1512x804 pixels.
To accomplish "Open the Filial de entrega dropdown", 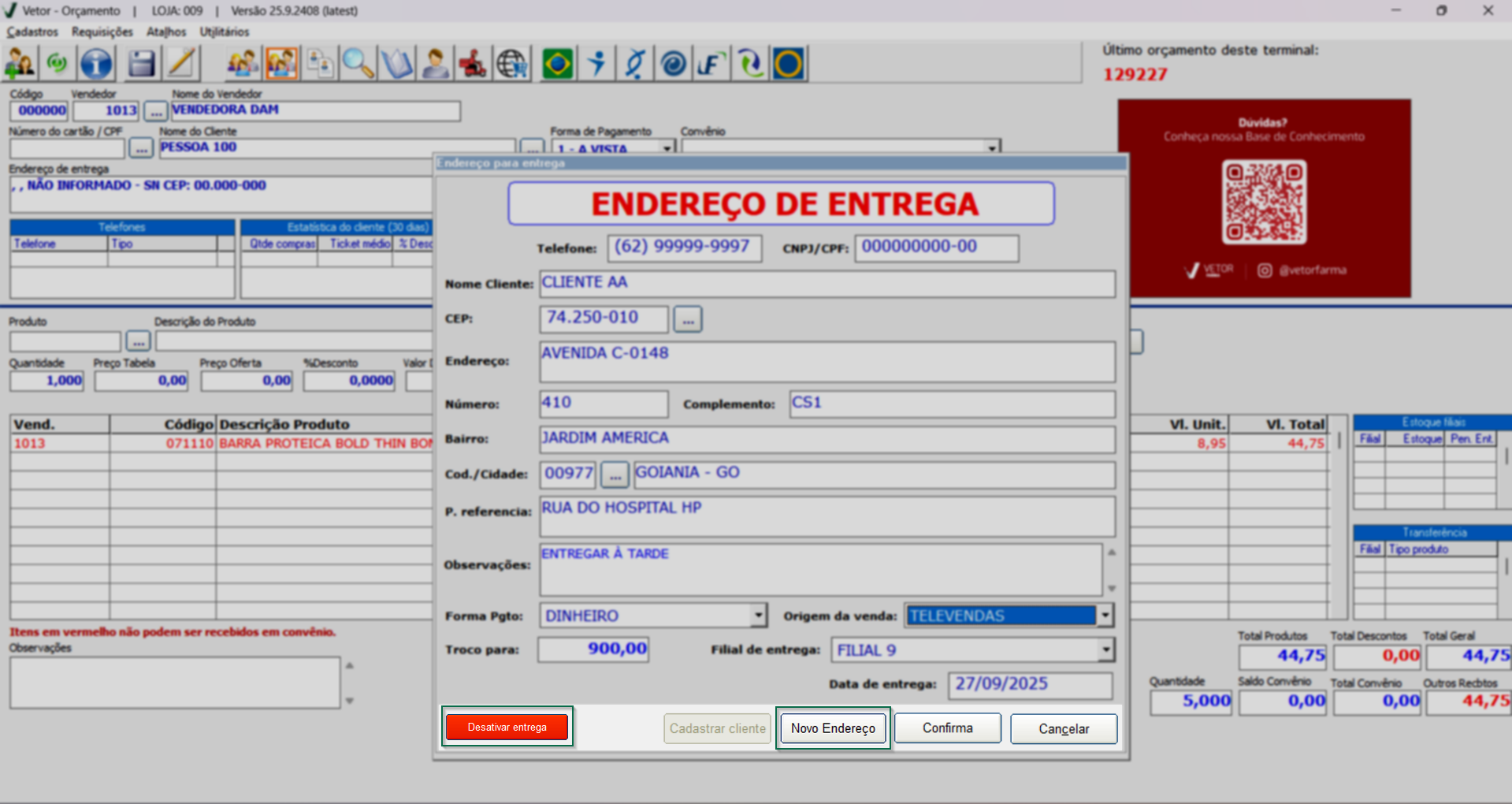I will (1105, 650).
